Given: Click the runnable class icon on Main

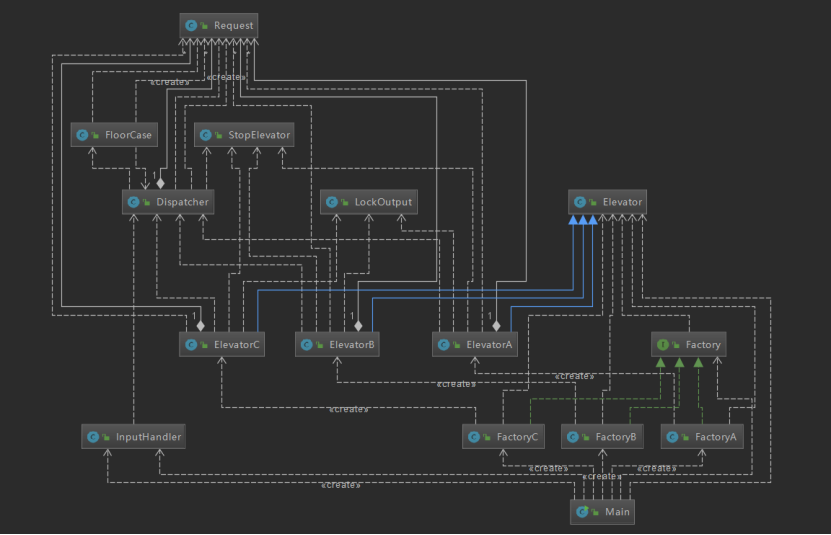Looking at the screenshot, I should pos(582,512).
